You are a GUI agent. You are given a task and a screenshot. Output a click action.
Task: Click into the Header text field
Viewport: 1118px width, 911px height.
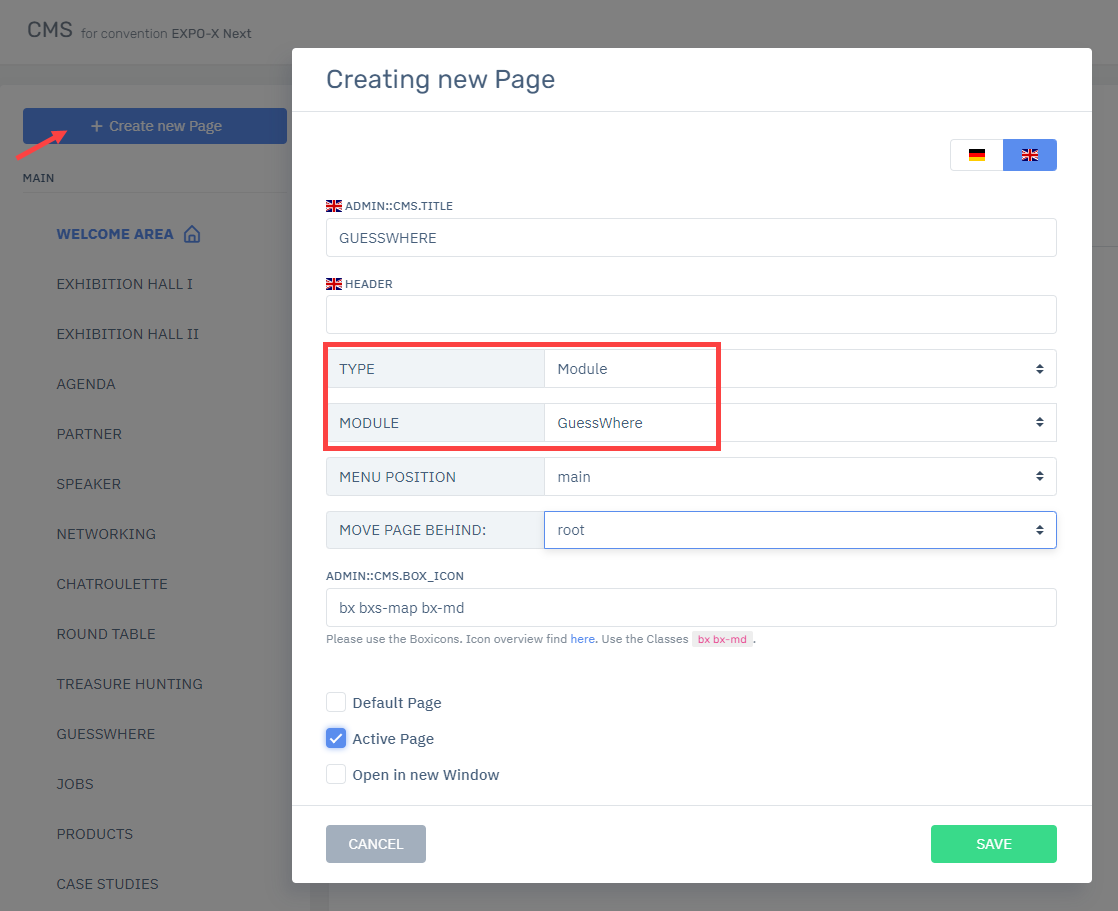click(x=690, y=314)
